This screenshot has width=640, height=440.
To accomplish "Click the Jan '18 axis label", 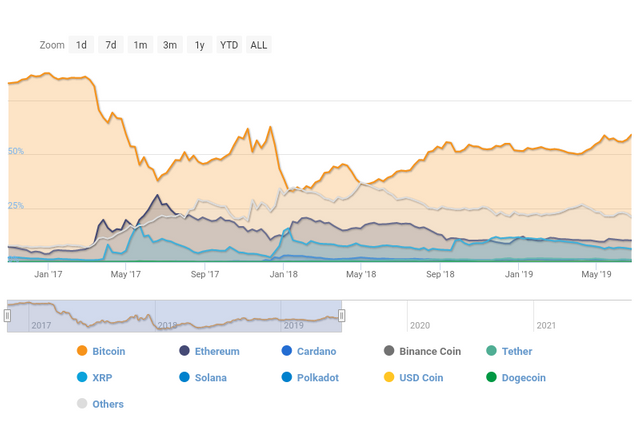I will [284, 274].
